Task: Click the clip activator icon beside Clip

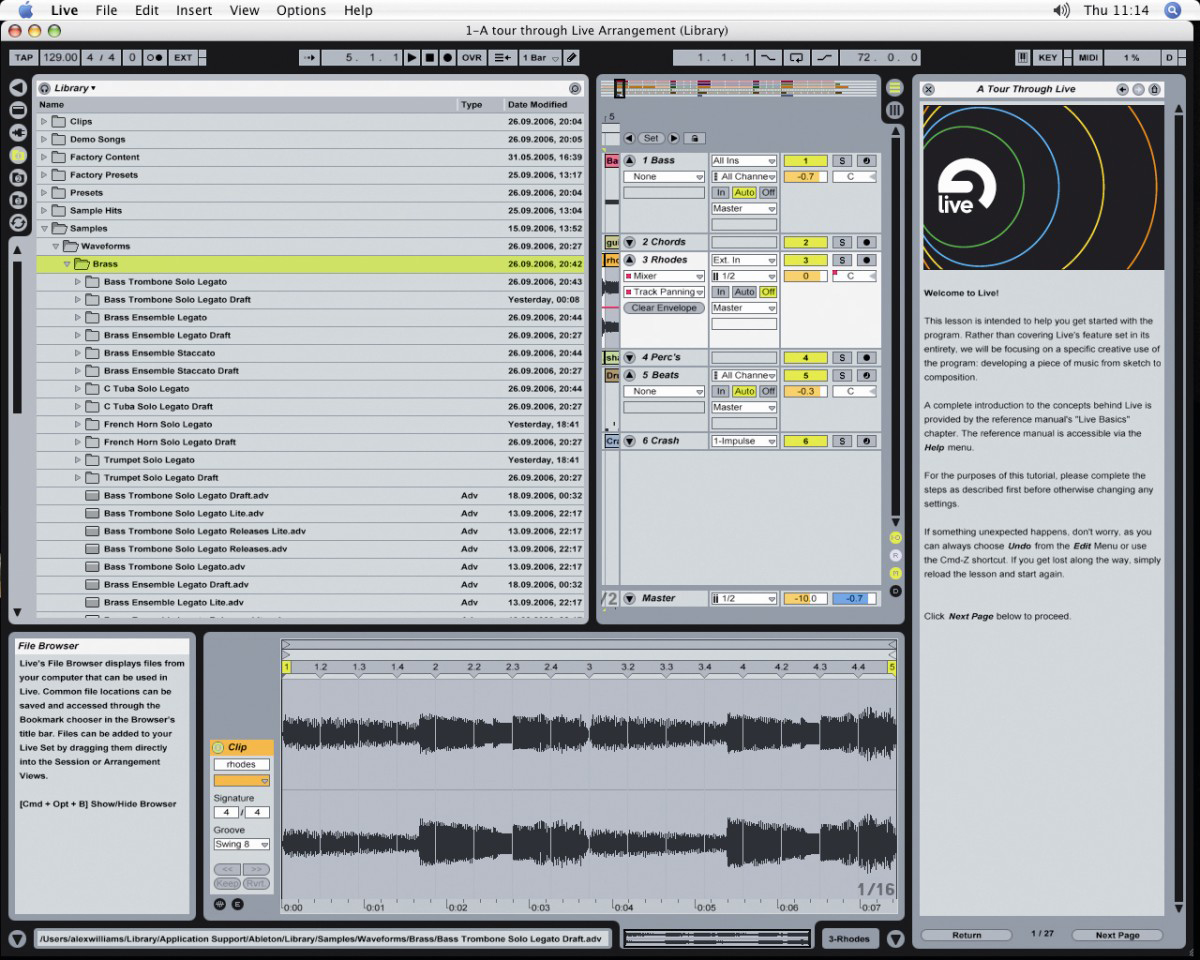Action: pyautogui.click(x=218, y=747)
